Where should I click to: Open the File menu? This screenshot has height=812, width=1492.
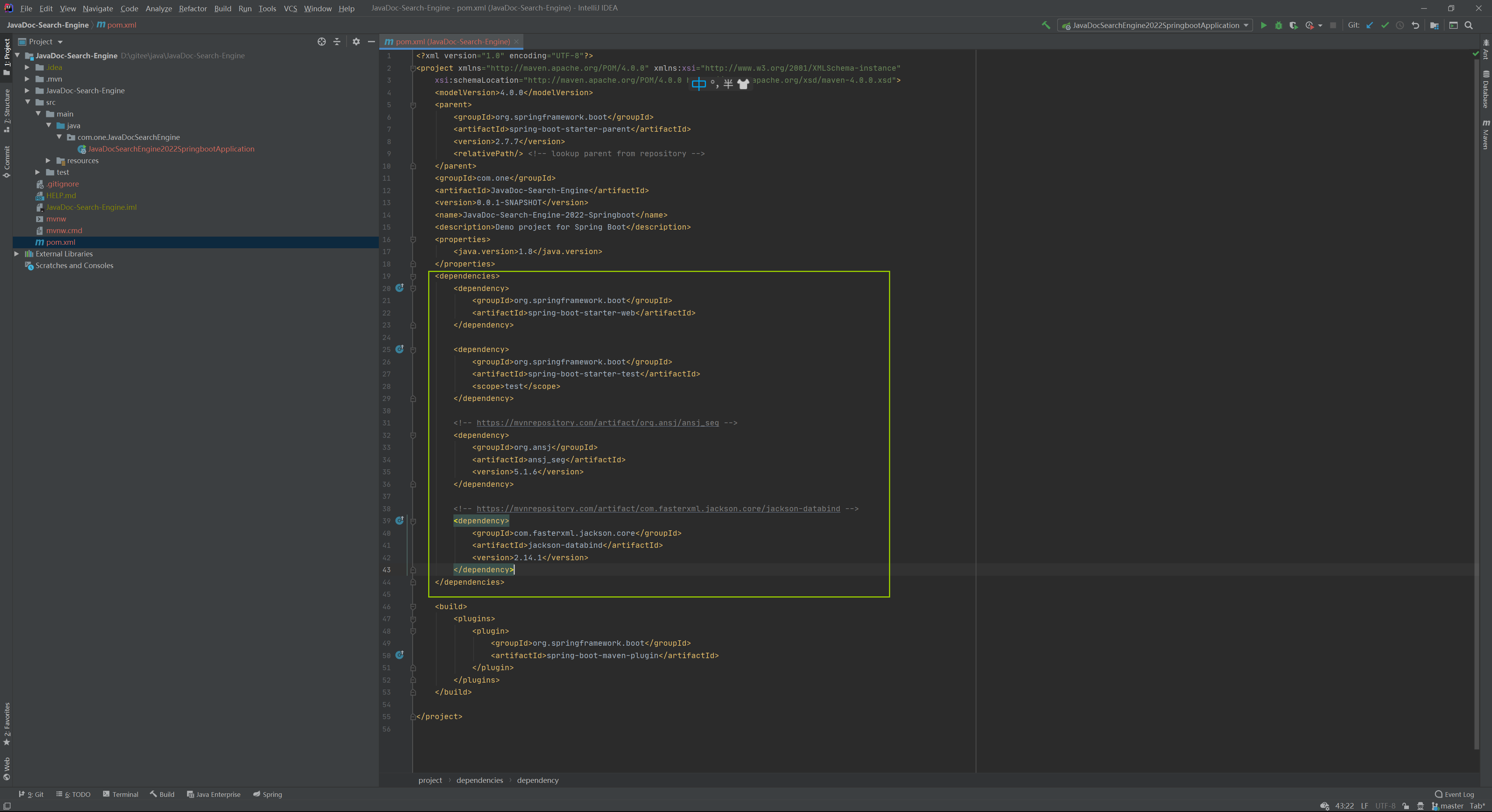26,8
